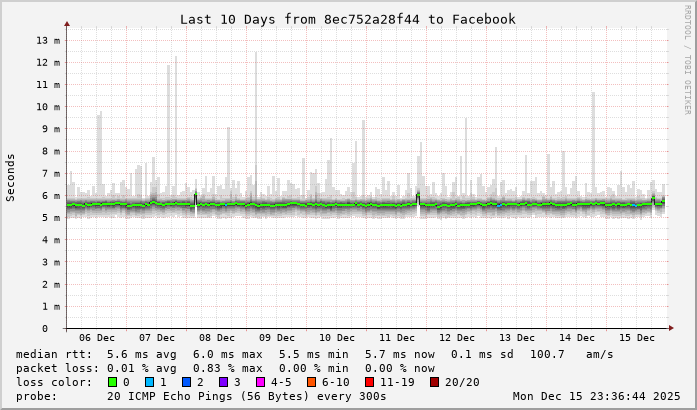This screenshot has width=697, height=410.
Task: Click the packet loss statistics row
Action: [x=226, y=368]
